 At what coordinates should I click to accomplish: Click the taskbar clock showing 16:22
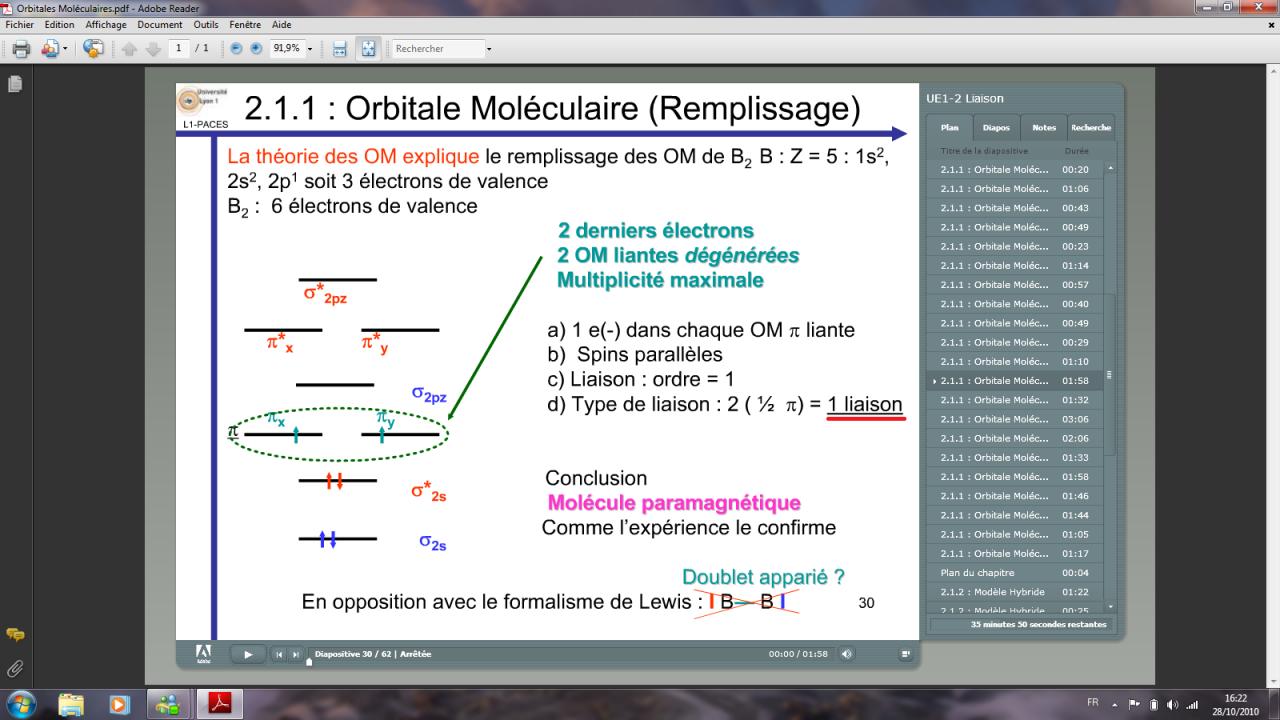(x=1236, y=703)
